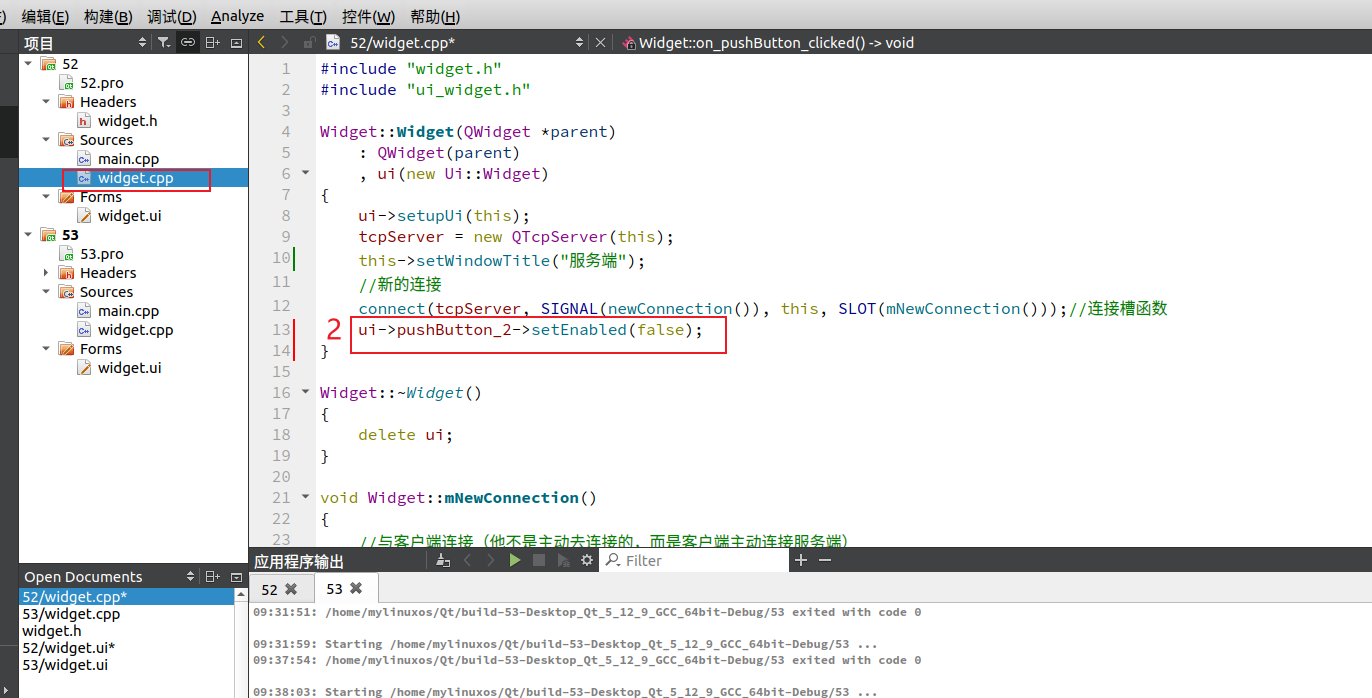Screen dimensions: 1372x698
Task: Split the Projects sidebar panel
Action: 212,42
